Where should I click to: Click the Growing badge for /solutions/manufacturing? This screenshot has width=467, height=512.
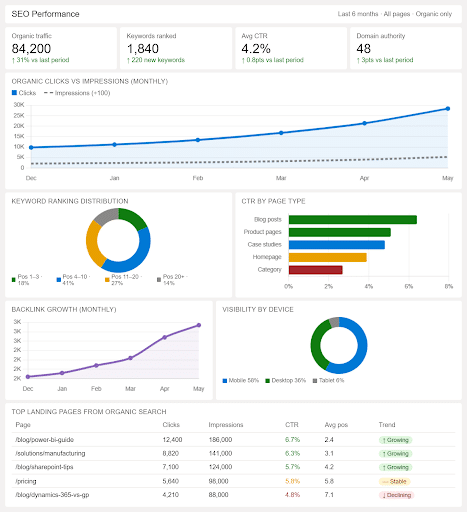coord(395,454)
